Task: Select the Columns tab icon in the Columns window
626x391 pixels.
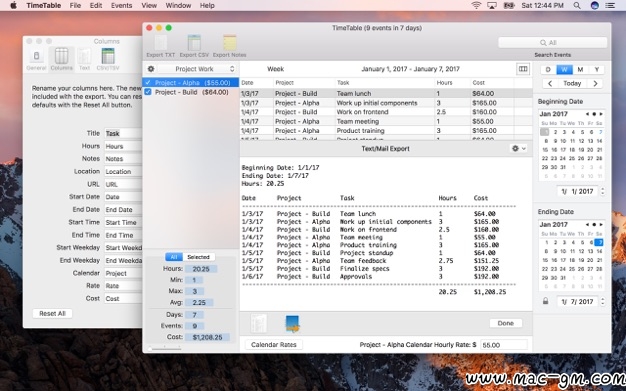Action: point(61,59)
